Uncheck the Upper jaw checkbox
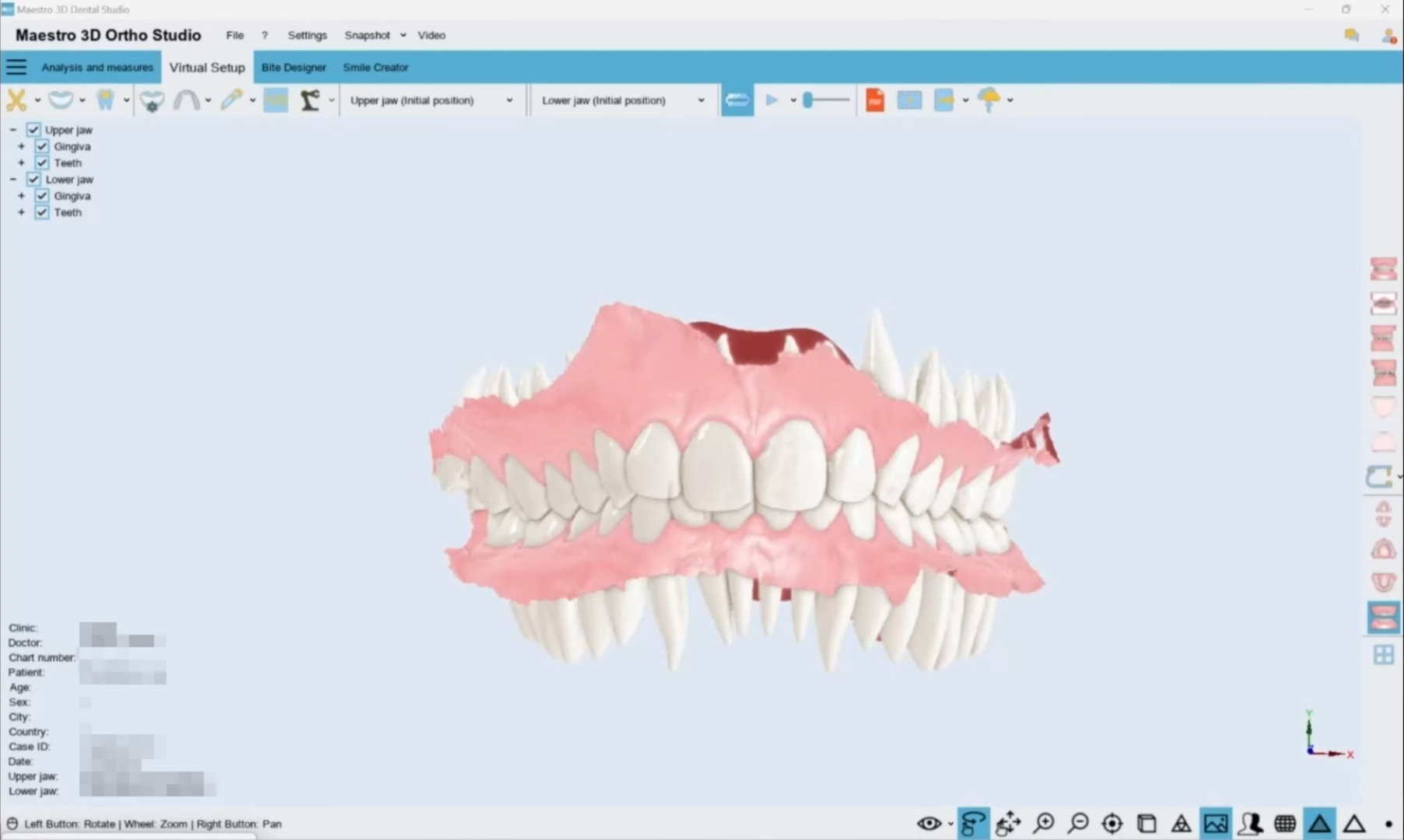The image size is (1404, 840). 33,130
